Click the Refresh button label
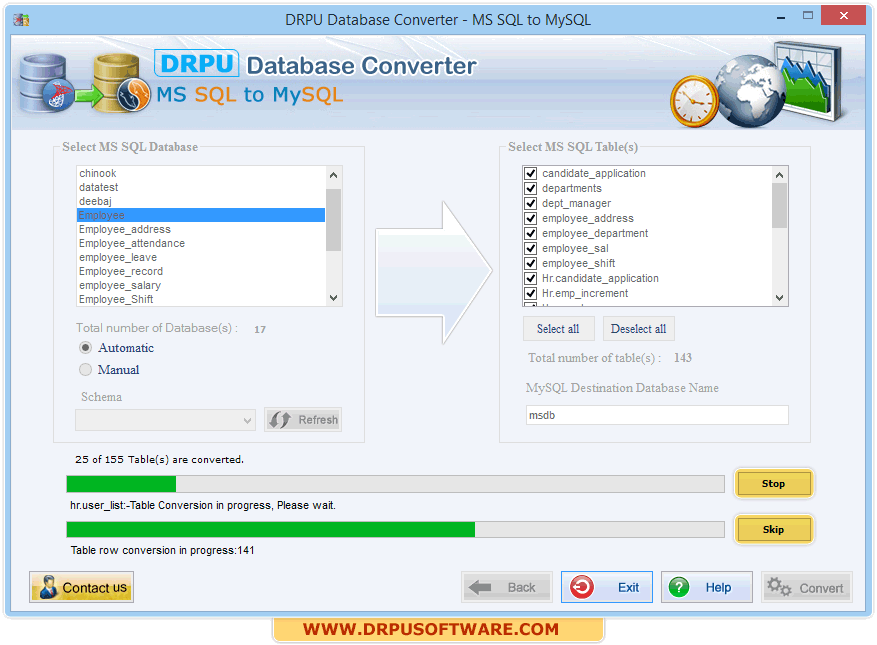Screen dimensions: 877x645 318,420
